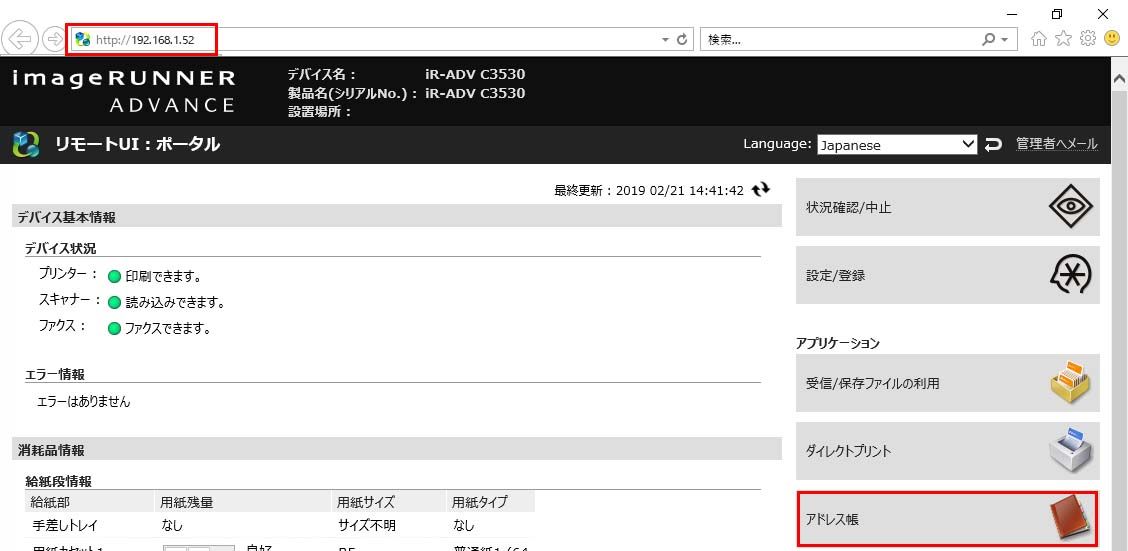Open browser tools gear icon
Image resolution: width=1128 pixels, height=551 pixels.
tap(1088, 39)
